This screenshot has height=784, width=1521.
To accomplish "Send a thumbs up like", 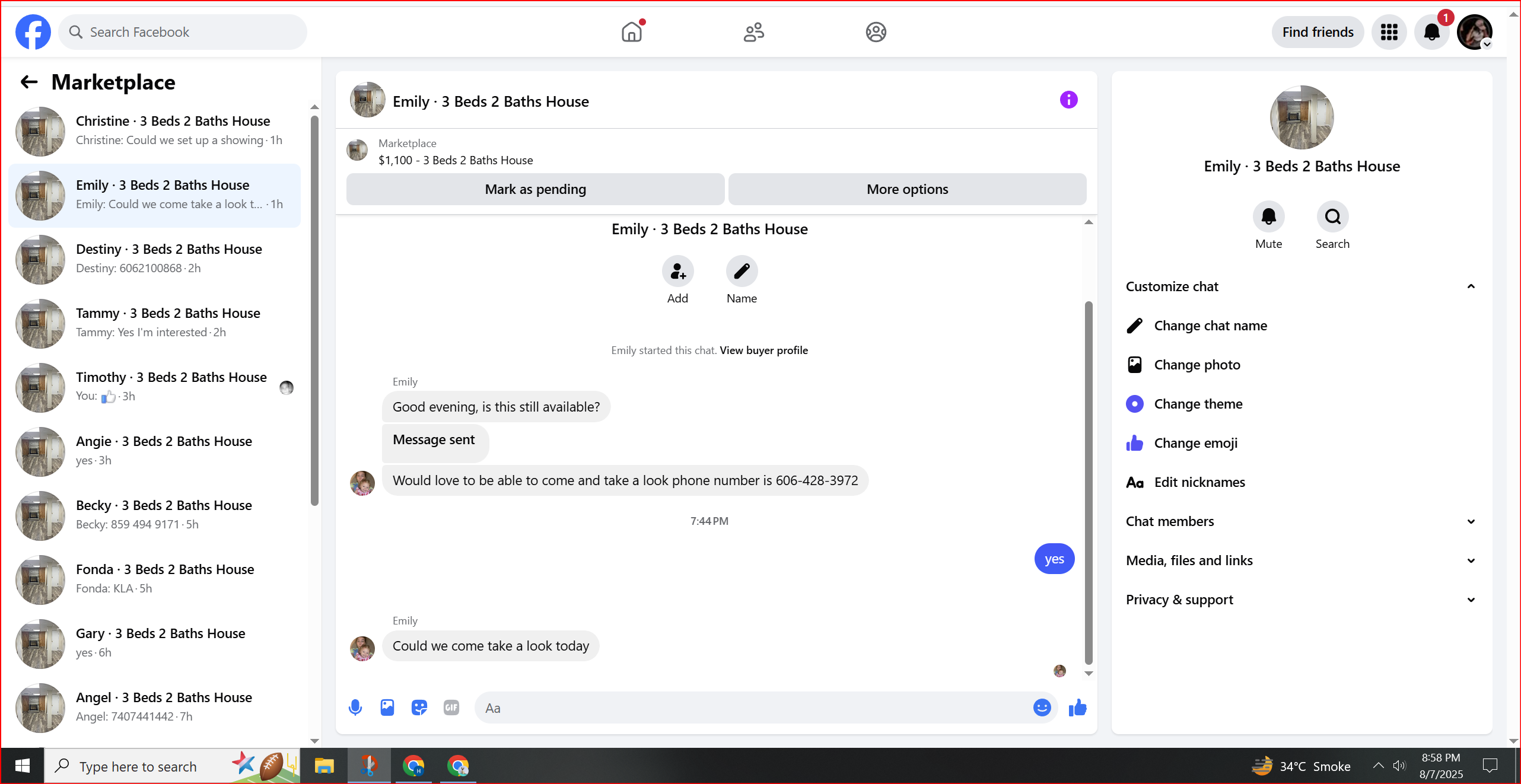I will [1077, 707].
